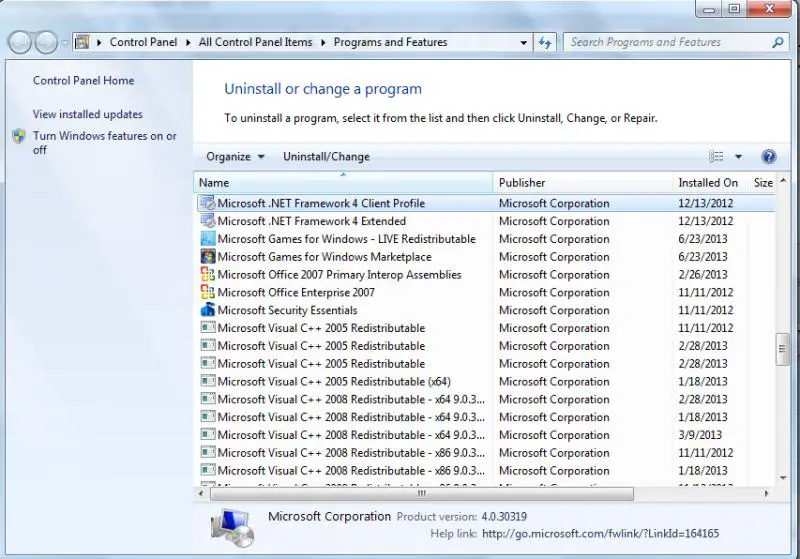This screenshot has height=559, width=800.
Task: Click Uninstall/Change in the toolbar
Action: 327,157
